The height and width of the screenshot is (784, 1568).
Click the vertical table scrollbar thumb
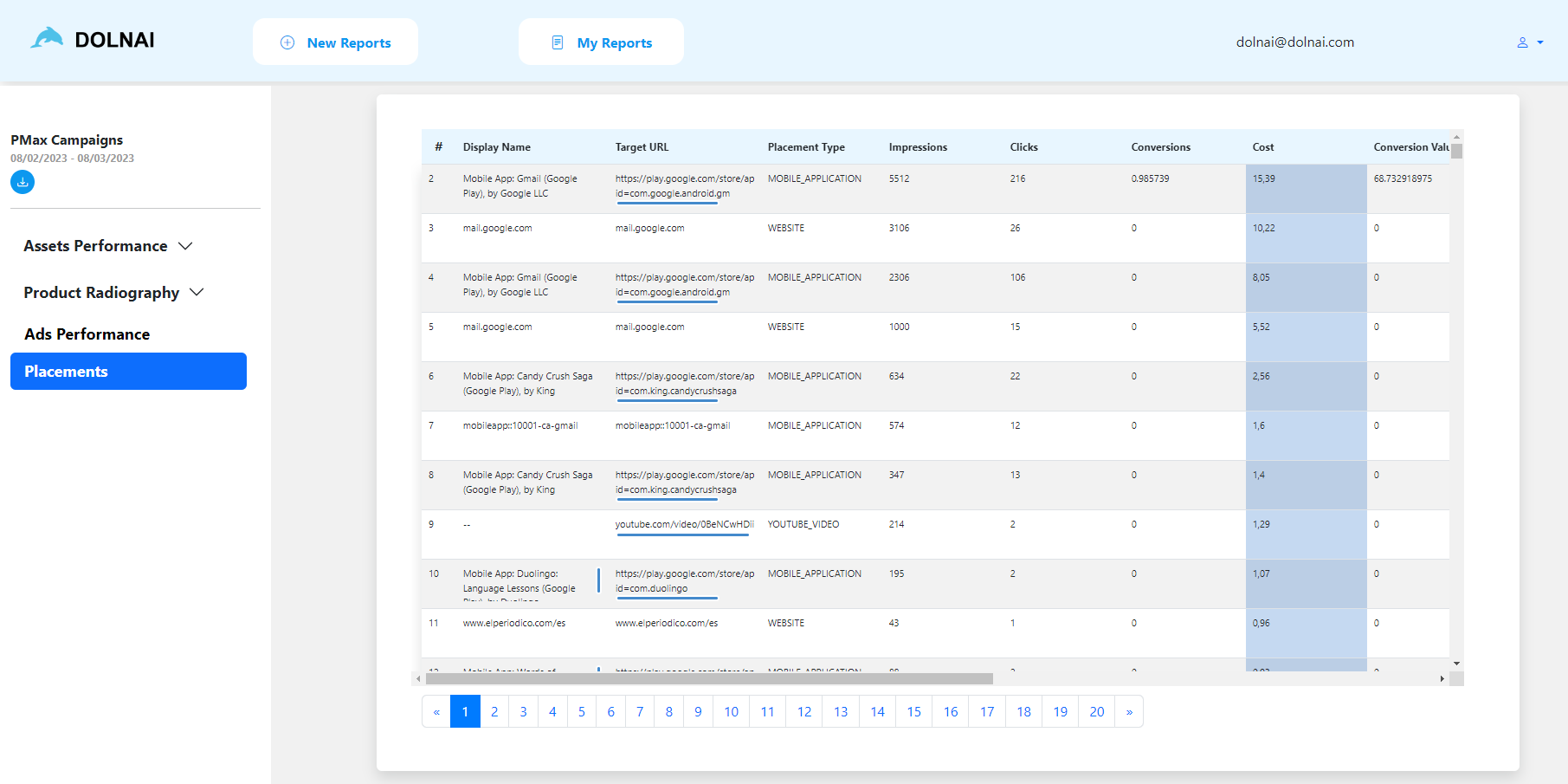(x=1456, y=151)
